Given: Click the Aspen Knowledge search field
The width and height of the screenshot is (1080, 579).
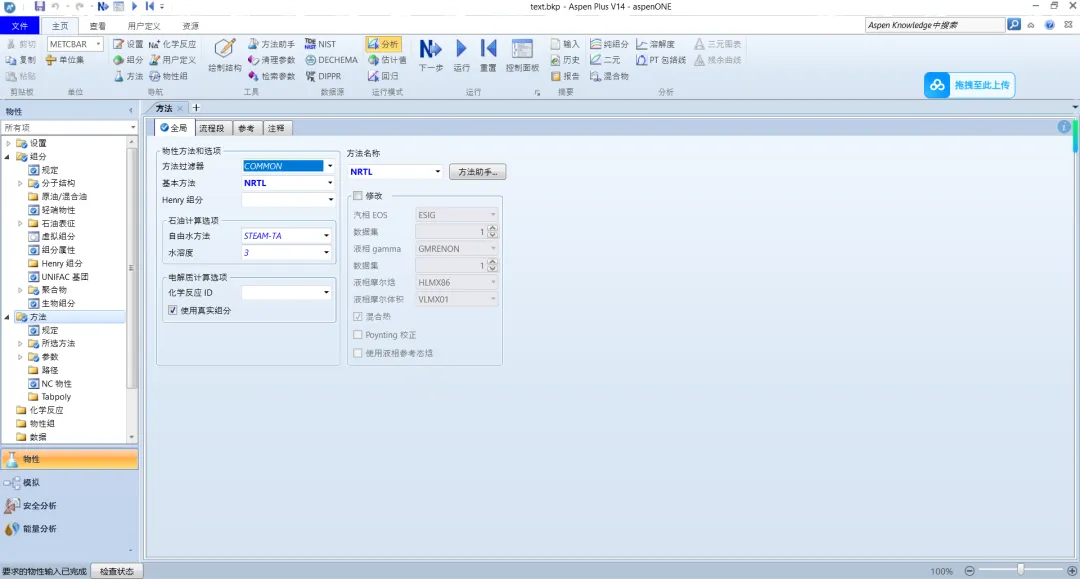Looking at the screenshot, I should click(x=935, y=25).
